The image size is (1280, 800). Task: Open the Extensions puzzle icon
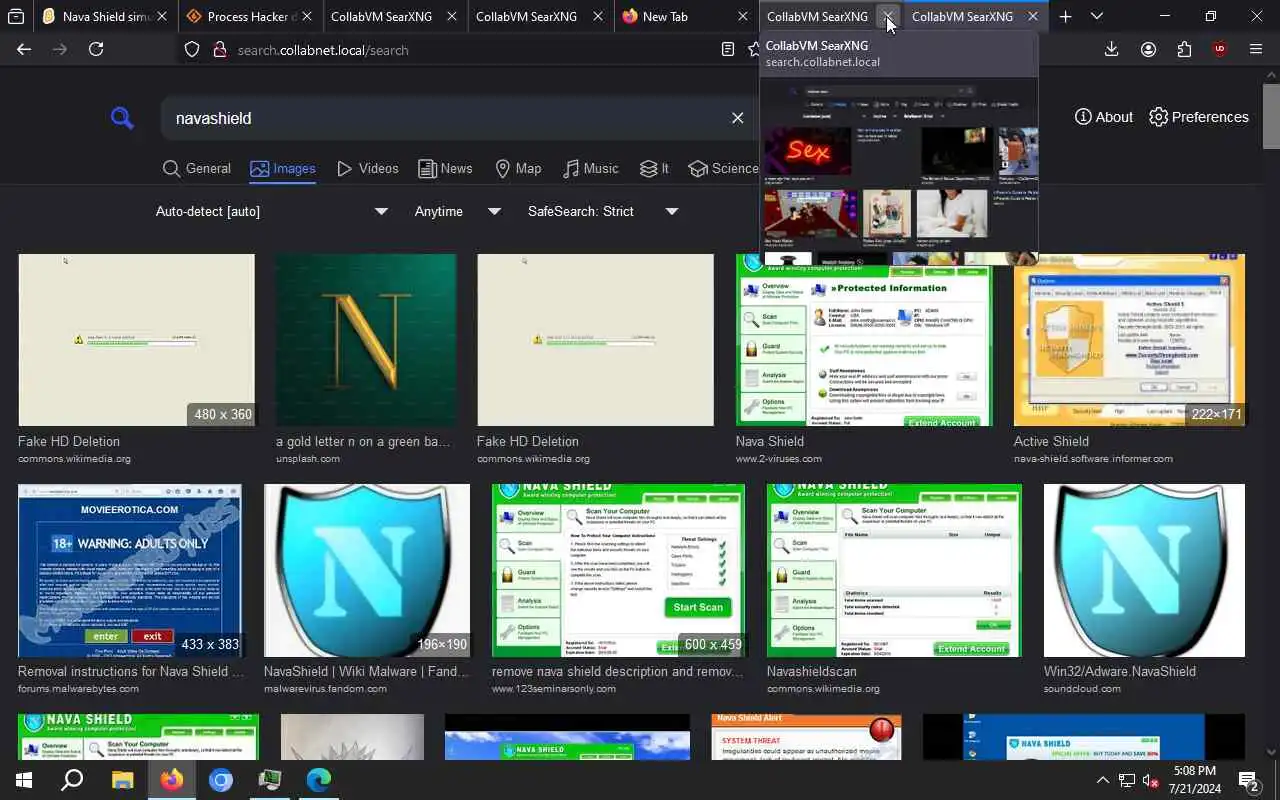(1184, 49)
